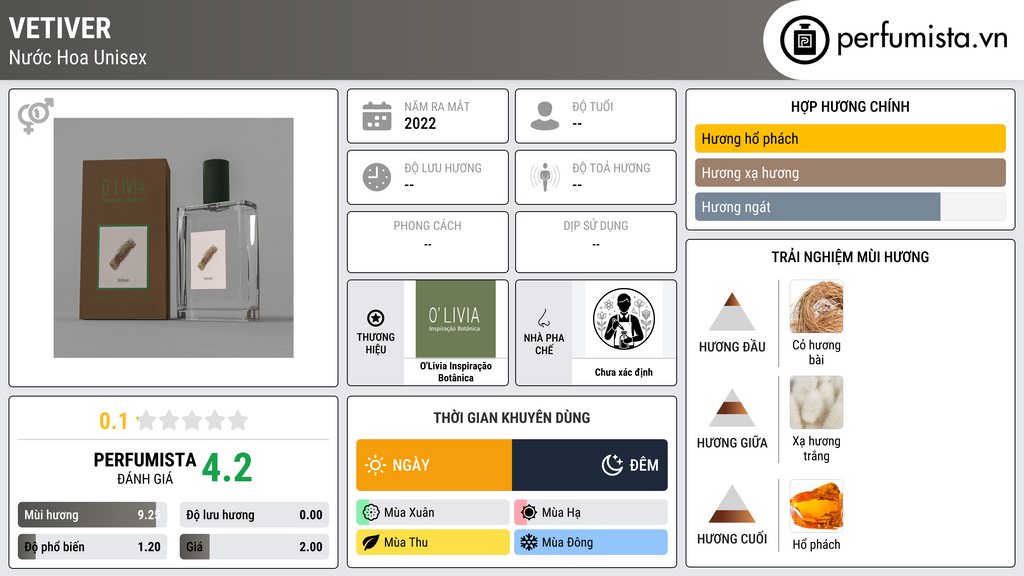Click the Hương cuối pyramid icon
Viewport: 1024px width, 576px height.
(x=732, y=504)
